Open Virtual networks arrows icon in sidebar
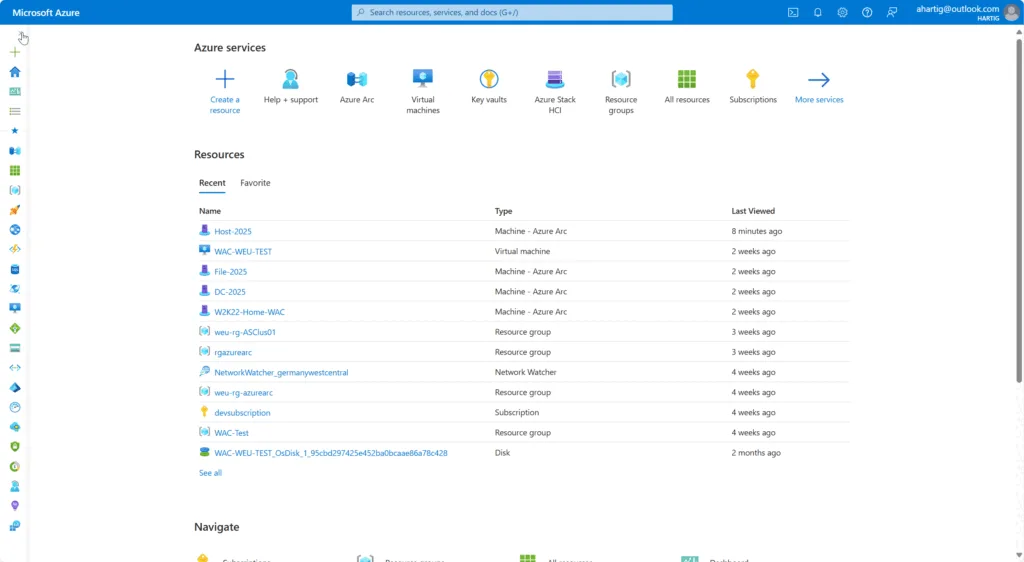1024x562 pixels. click(14, 367)
